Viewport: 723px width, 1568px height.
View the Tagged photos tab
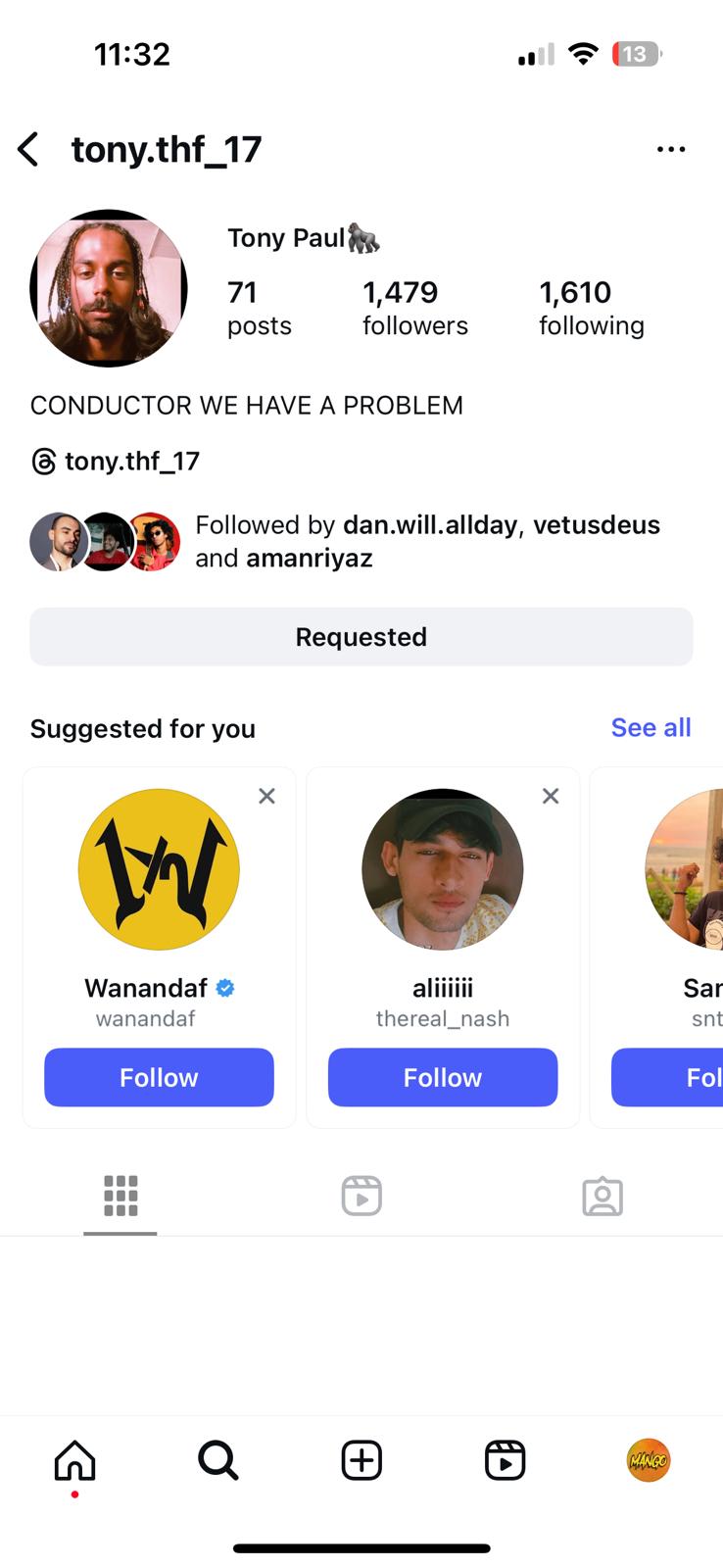coord(602,1196)
